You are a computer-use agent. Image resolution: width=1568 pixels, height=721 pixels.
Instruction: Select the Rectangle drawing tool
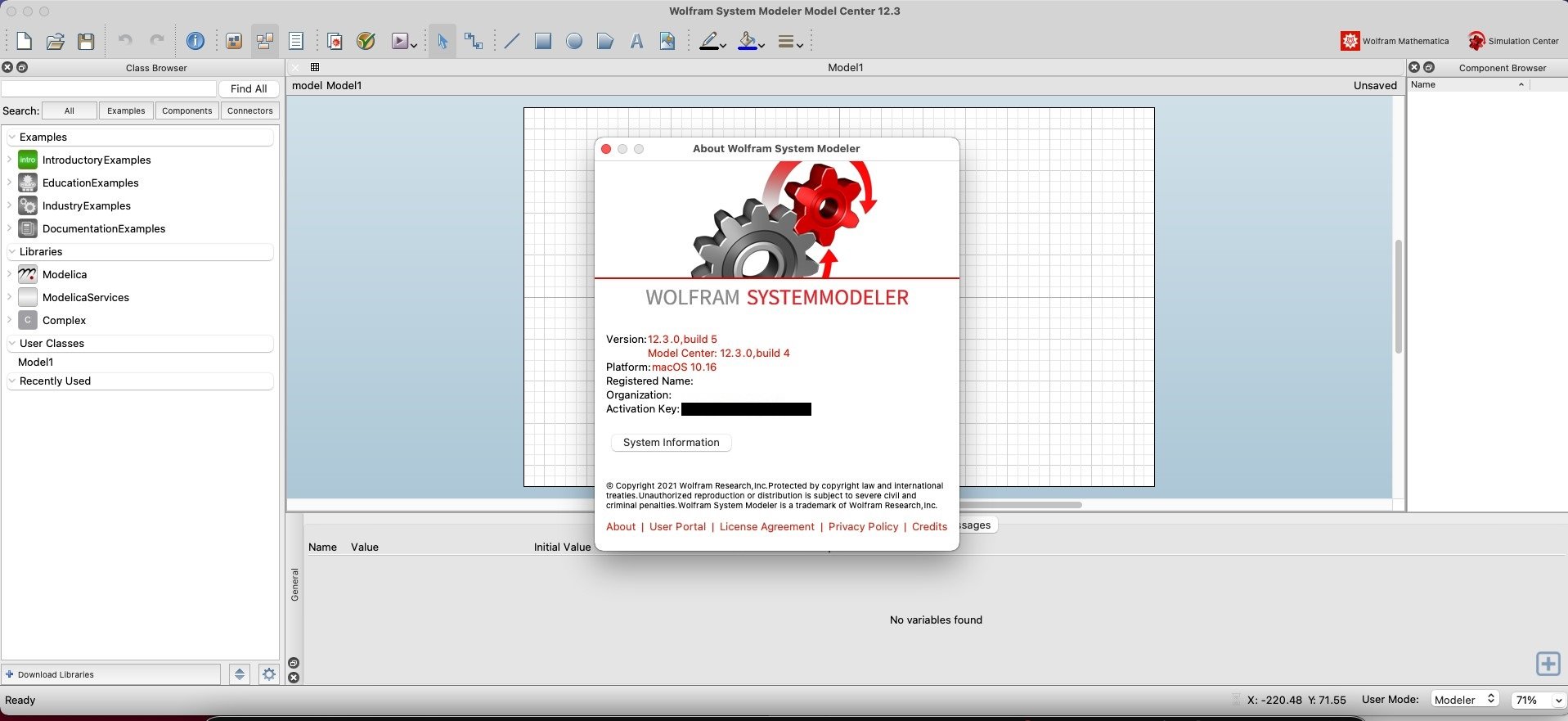coord(543,41)
